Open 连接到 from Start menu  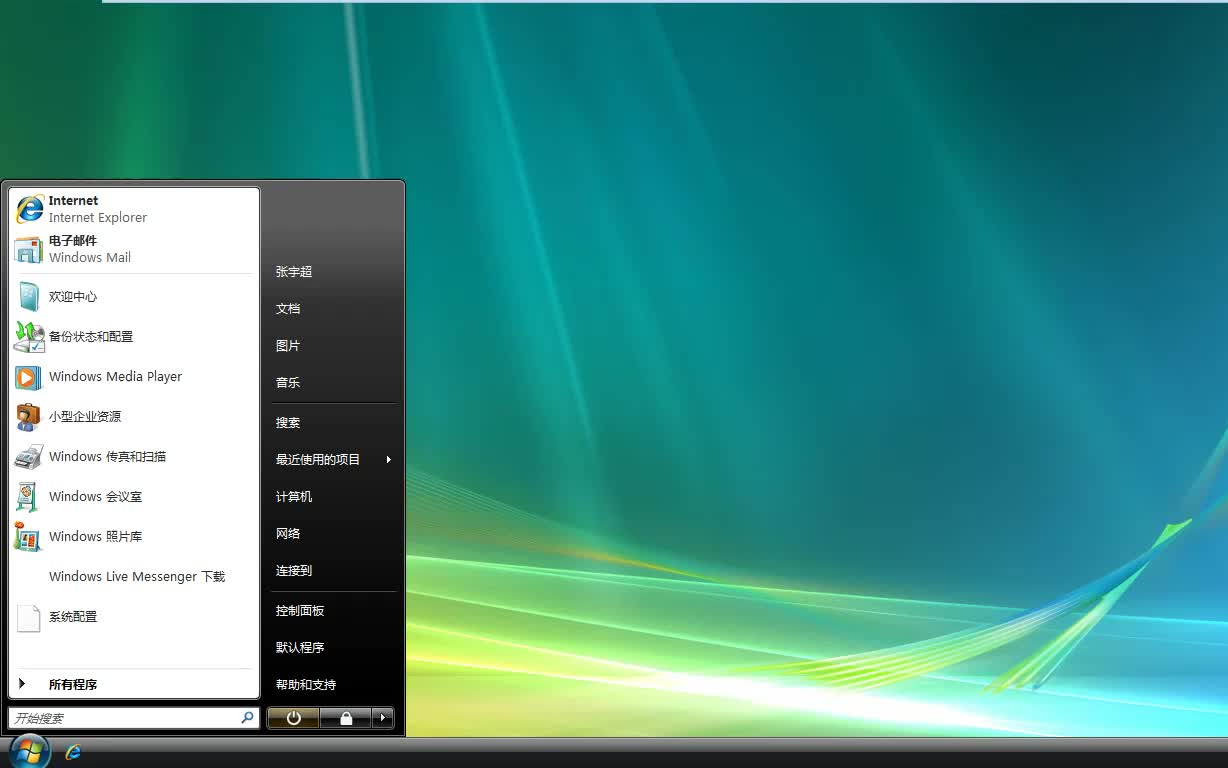click(294, 571)
